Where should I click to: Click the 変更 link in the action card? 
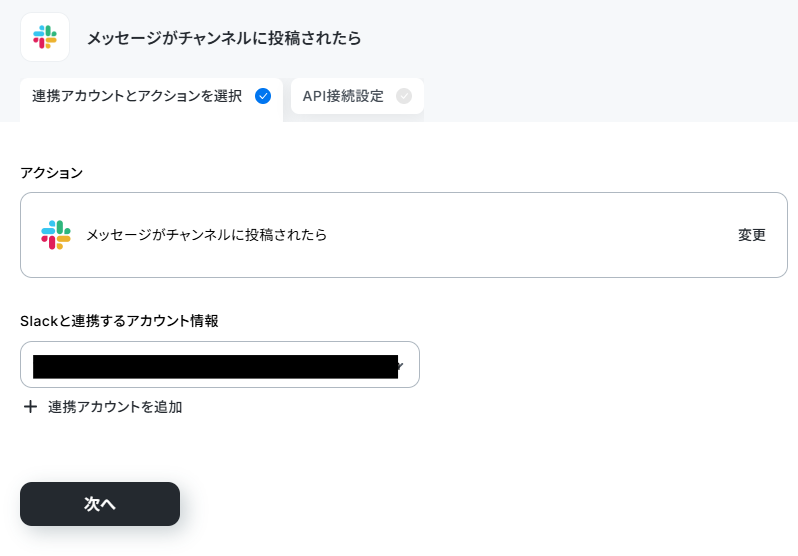(752, 235)
